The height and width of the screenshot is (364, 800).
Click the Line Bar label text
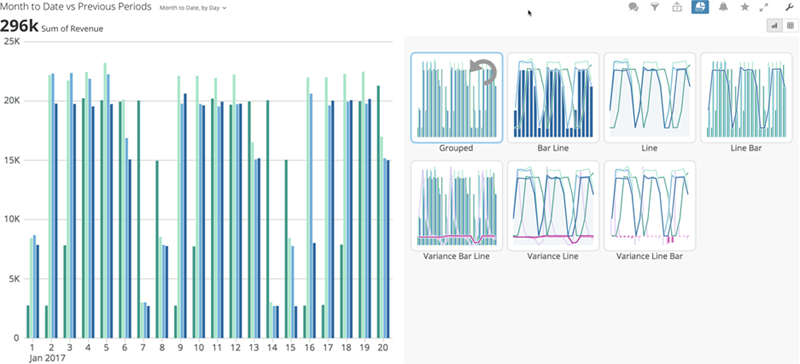coord(746,149)
